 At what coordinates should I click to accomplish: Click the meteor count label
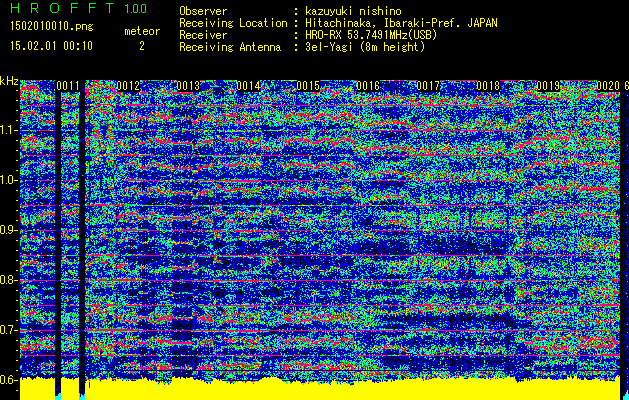[x=141, y=32]
